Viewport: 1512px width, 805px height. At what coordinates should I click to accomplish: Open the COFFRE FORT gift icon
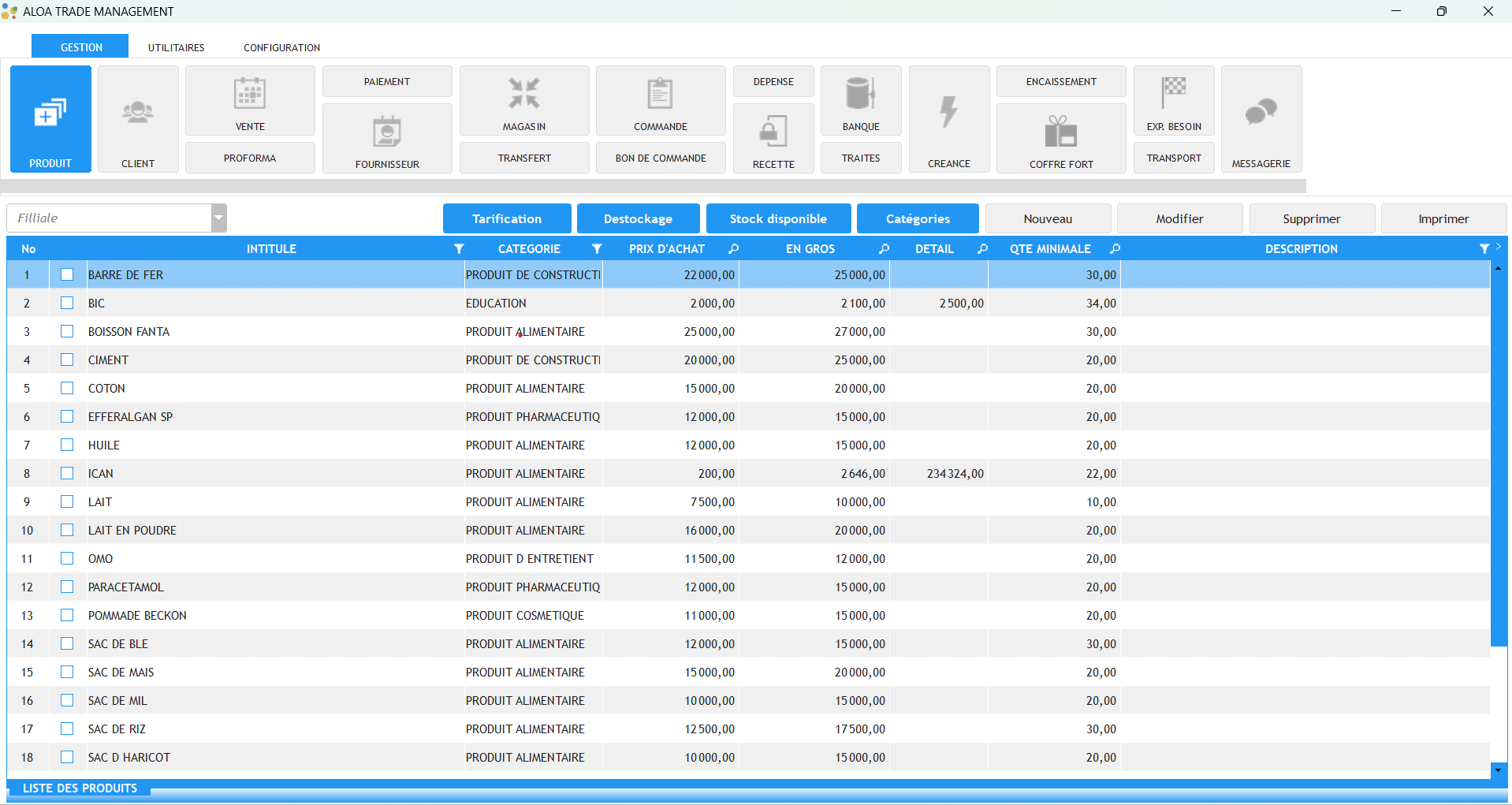[1061, 132]
